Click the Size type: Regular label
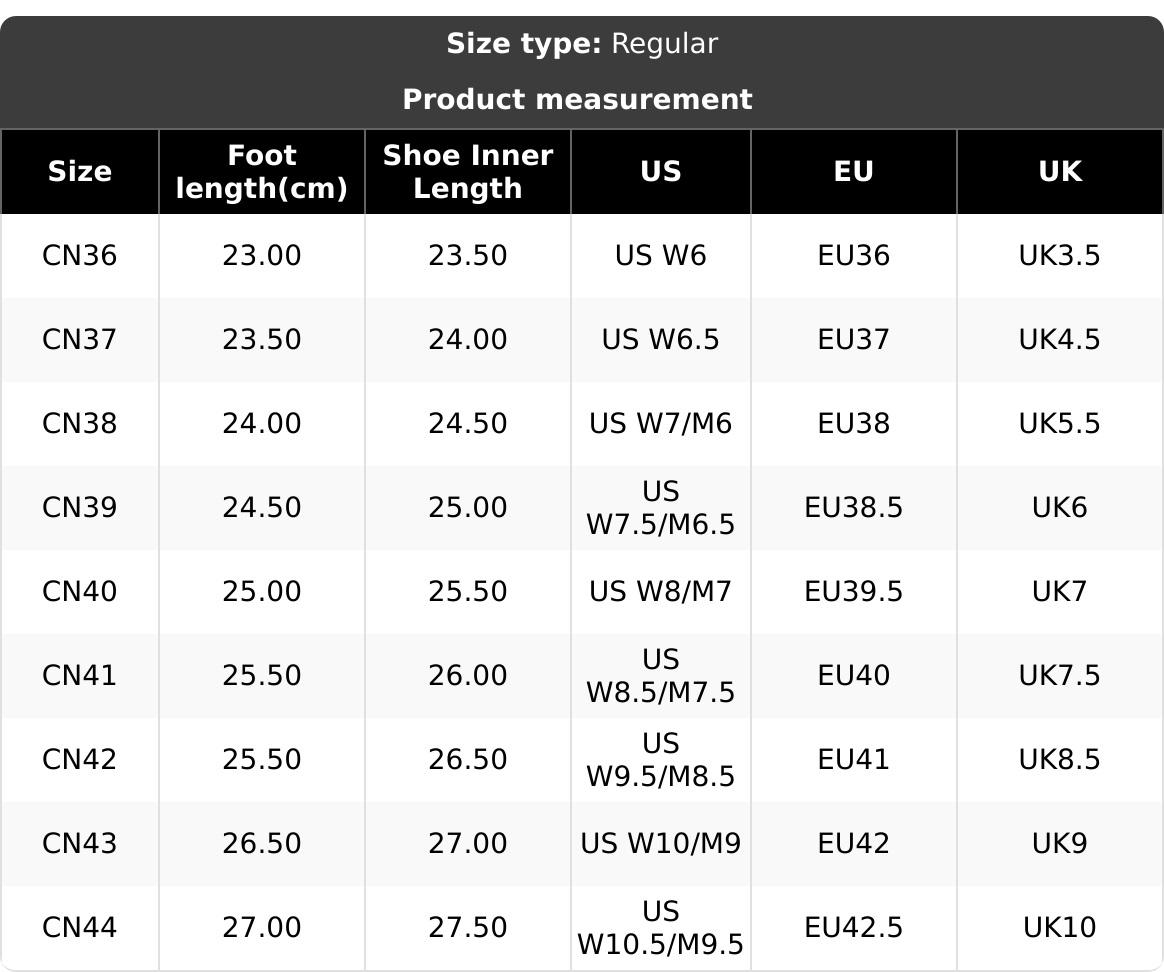Screen dimensions: 1164x972 click(x=581, y=44)
